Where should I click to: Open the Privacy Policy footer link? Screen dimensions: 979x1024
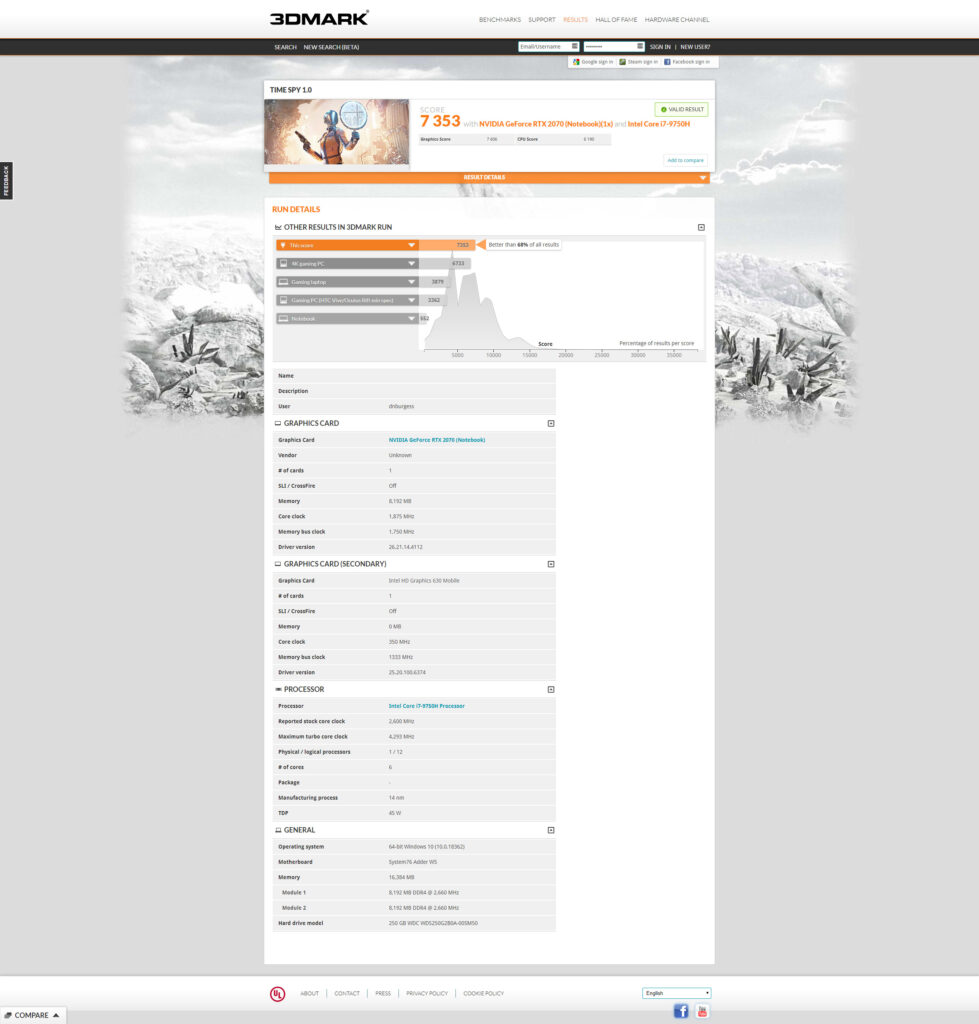click(x=427, y=993)
